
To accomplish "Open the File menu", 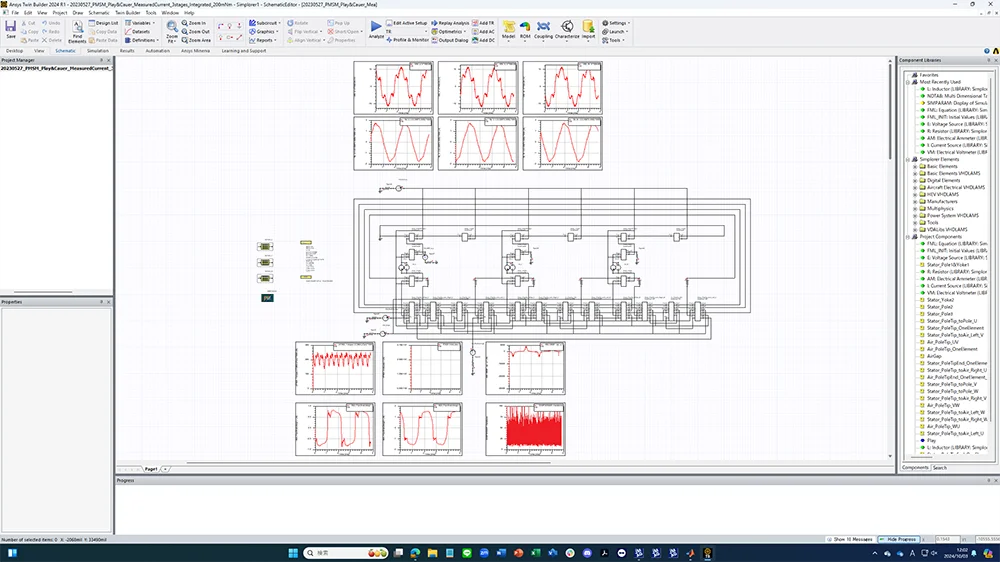I will point(15,13).
